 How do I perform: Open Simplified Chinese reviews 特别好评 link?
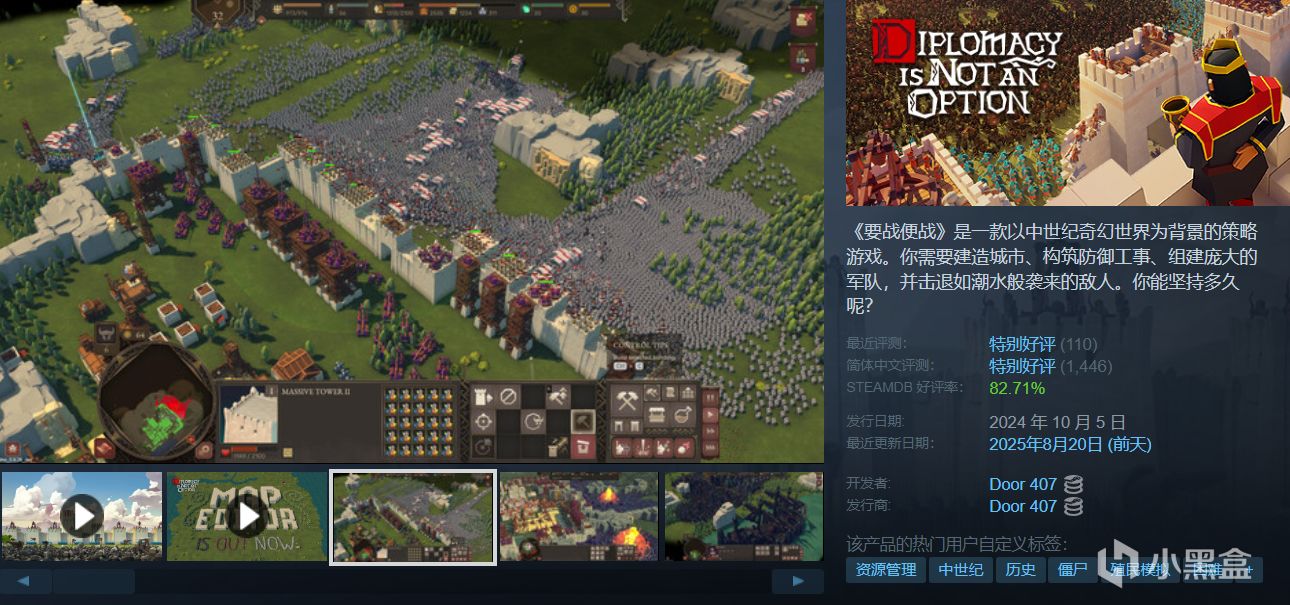pyautogui.click(x=1022, y=366)
